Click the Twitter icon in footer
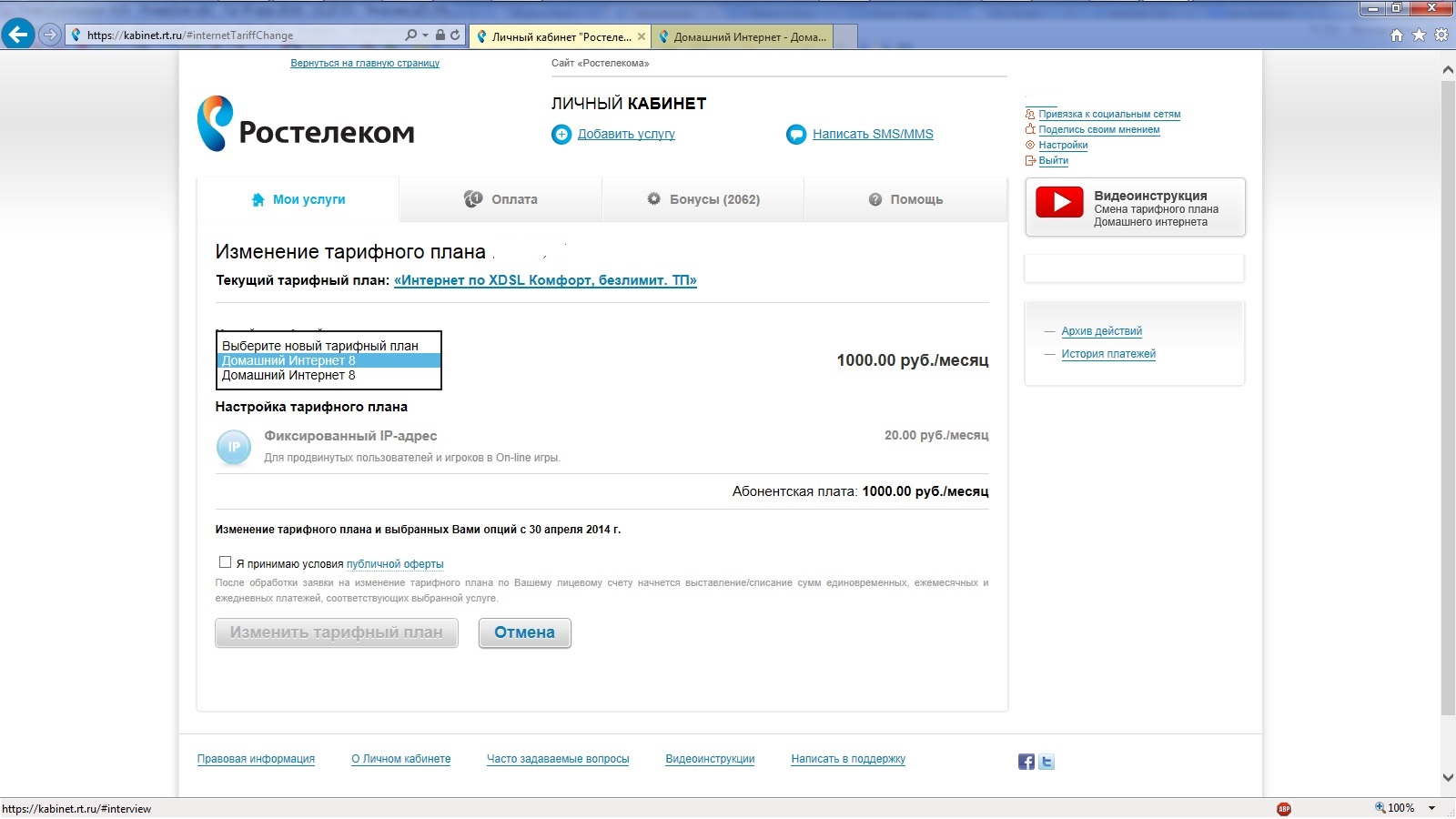This screenshot has height=819, width=1456. [1046, 763]
